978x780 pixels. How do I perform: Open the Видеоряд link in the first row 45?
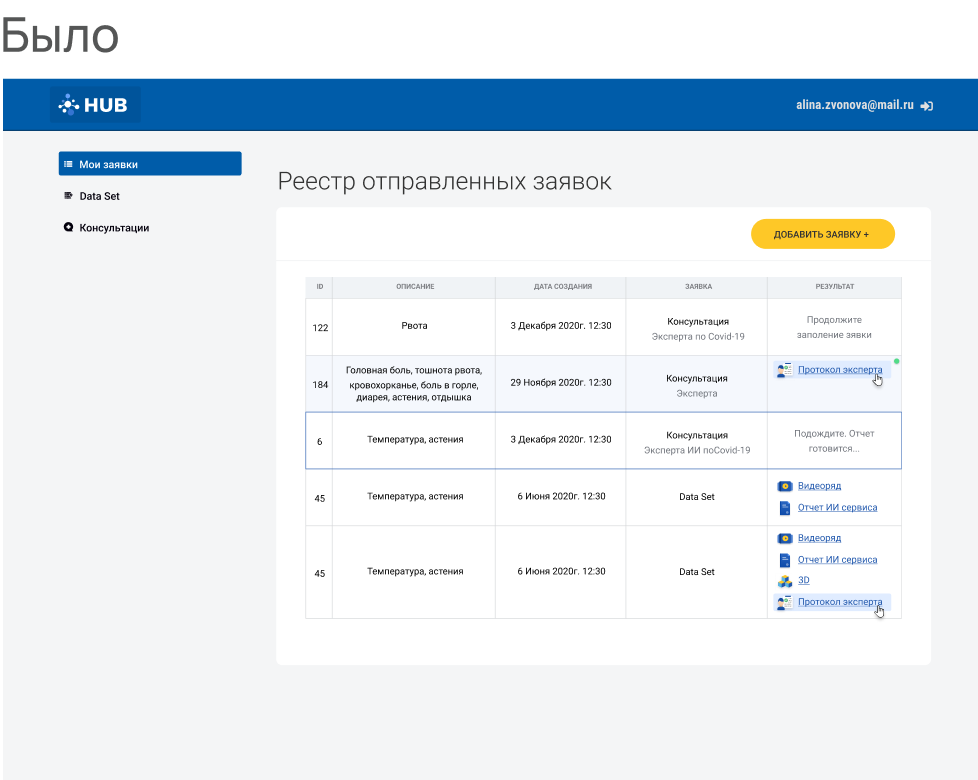[x=819, y=486]
